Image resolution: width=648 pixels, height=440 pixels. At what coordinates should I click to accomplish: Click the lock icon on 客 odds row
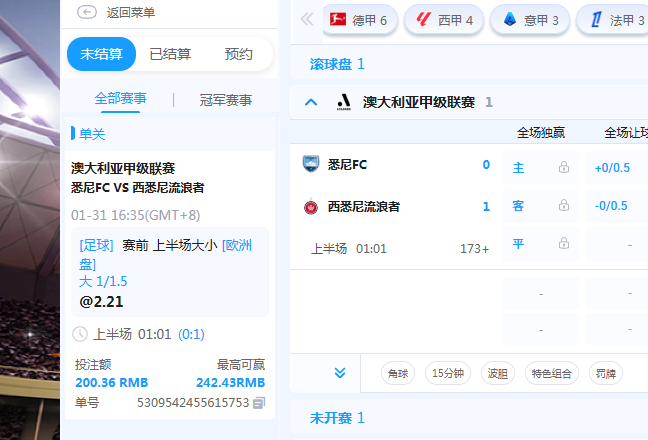click(564, 206)
